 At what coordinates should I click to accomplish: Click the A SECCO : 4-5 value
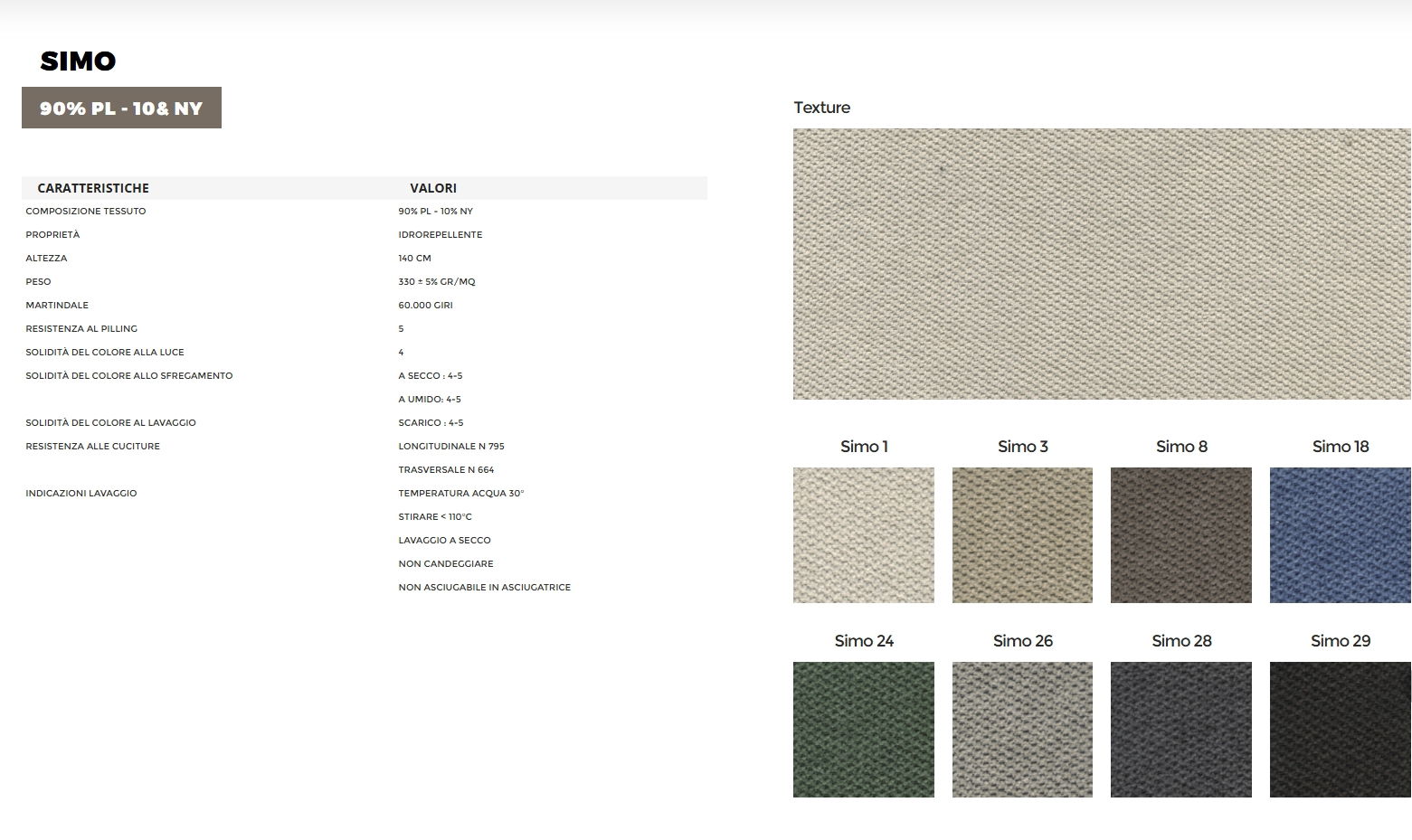click(x=431, y=375)
